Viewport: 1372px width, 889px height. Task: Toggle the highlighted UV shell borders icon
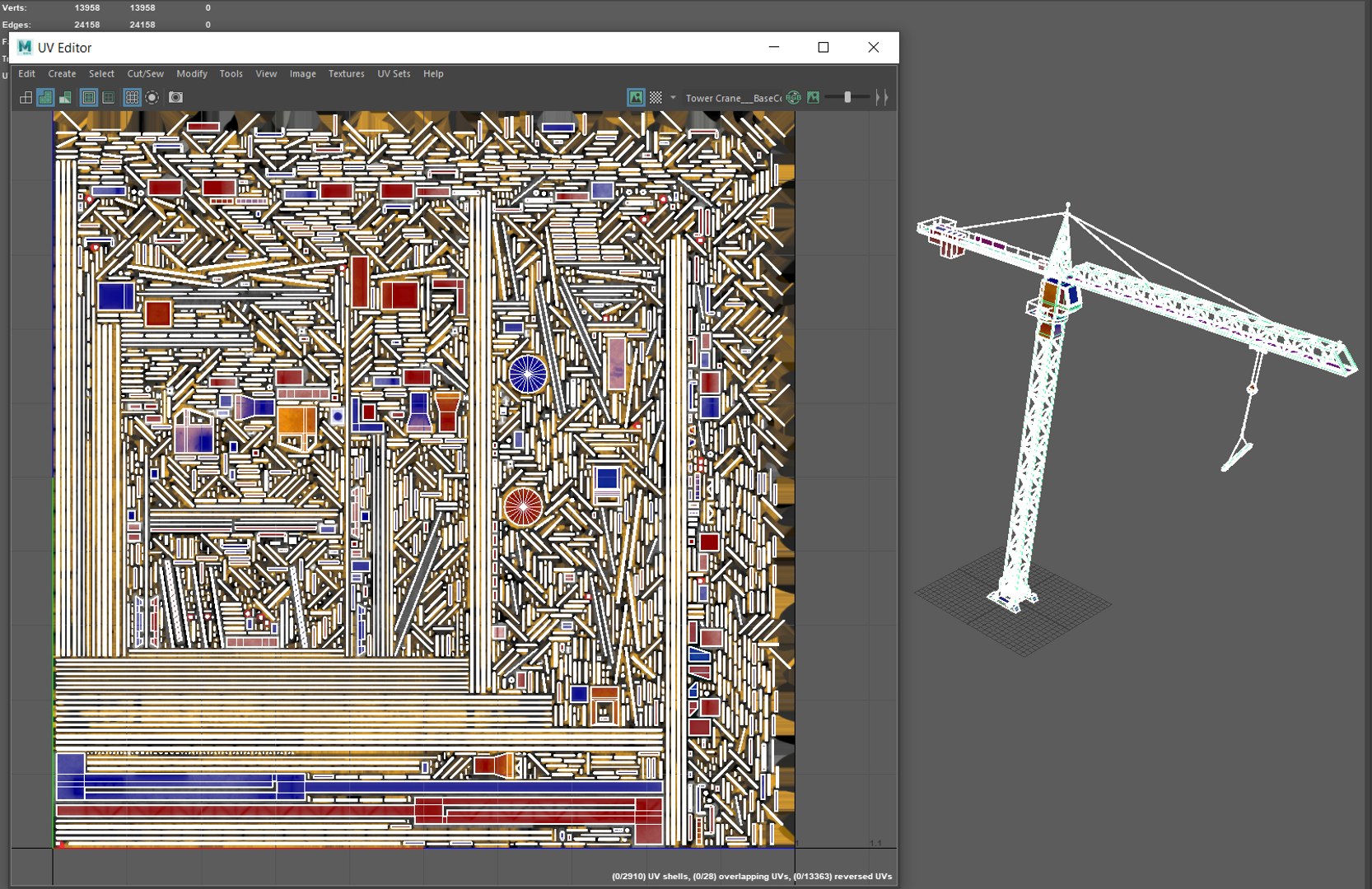click(x=89, y=98)
